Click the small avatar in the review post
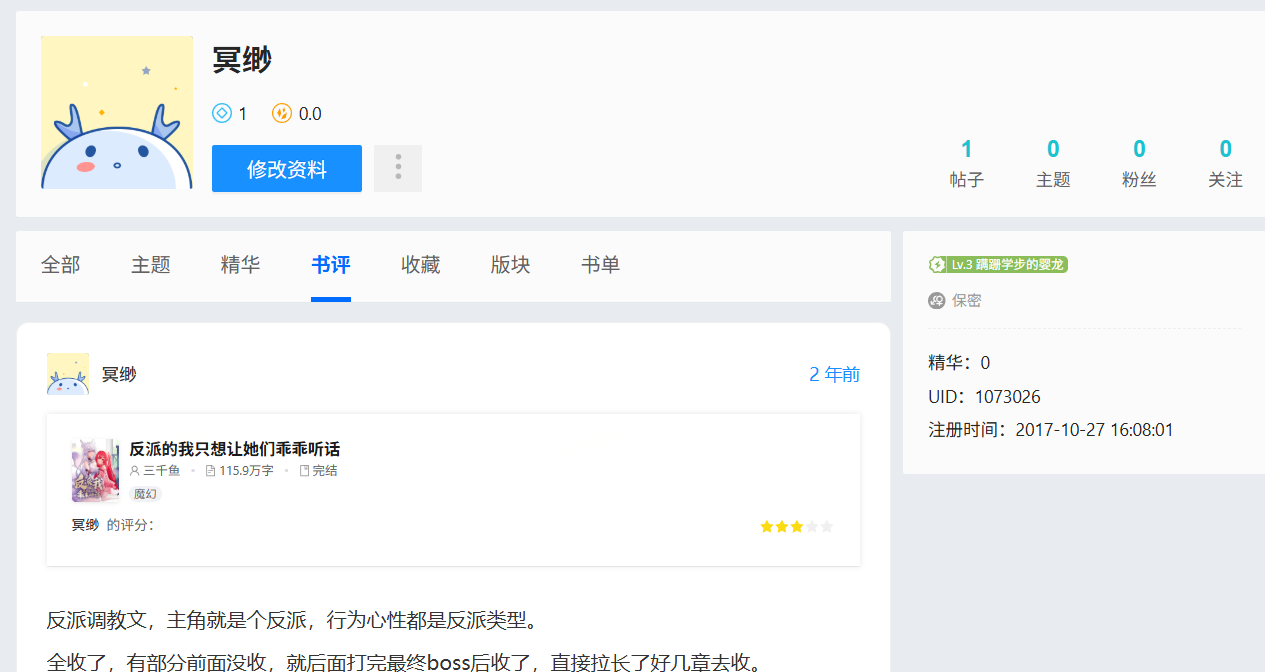Viewport: 1265px width, 672px height. [x=68, y=374]
